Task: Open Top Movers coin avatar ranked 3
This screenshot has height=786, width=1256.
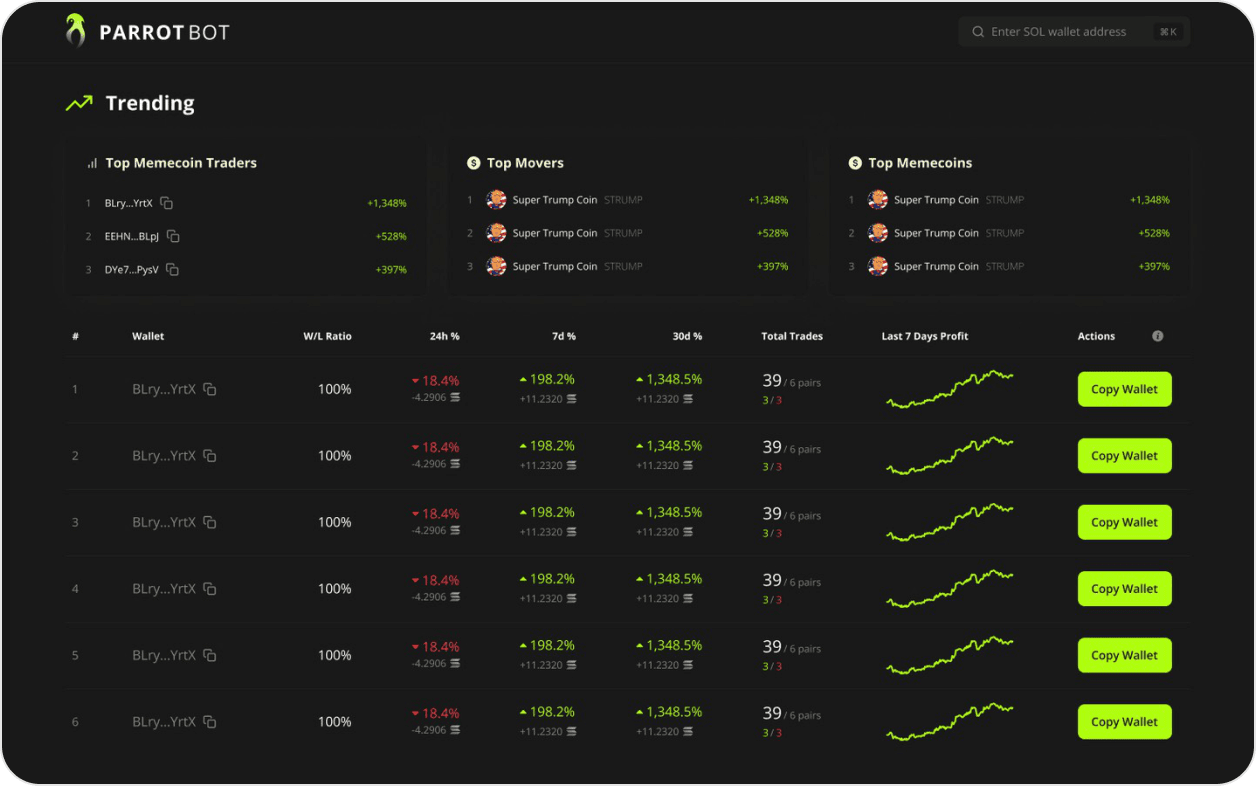Action: click(x=496, y=266)
